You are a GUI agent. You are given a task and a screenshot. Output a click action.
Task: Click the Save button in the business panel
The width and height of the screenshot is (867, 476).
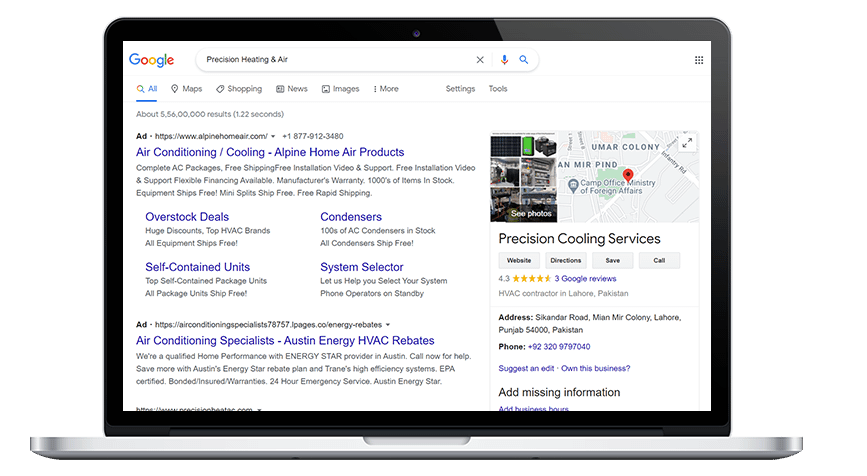tap(613, 260)
